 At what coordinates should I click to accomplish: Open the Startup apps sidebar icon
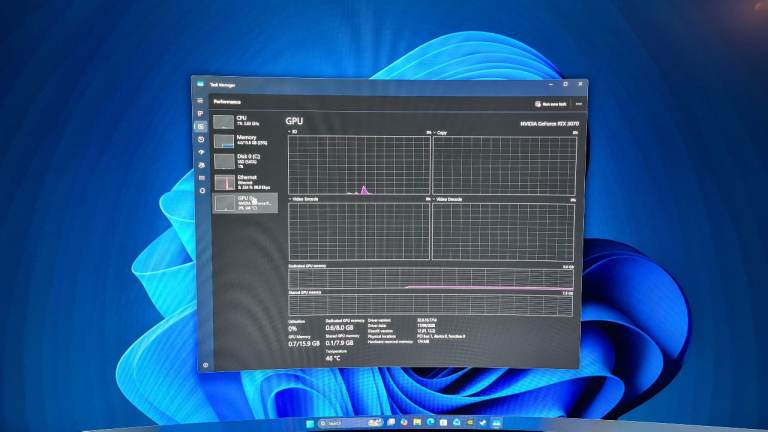coord(201,152)
